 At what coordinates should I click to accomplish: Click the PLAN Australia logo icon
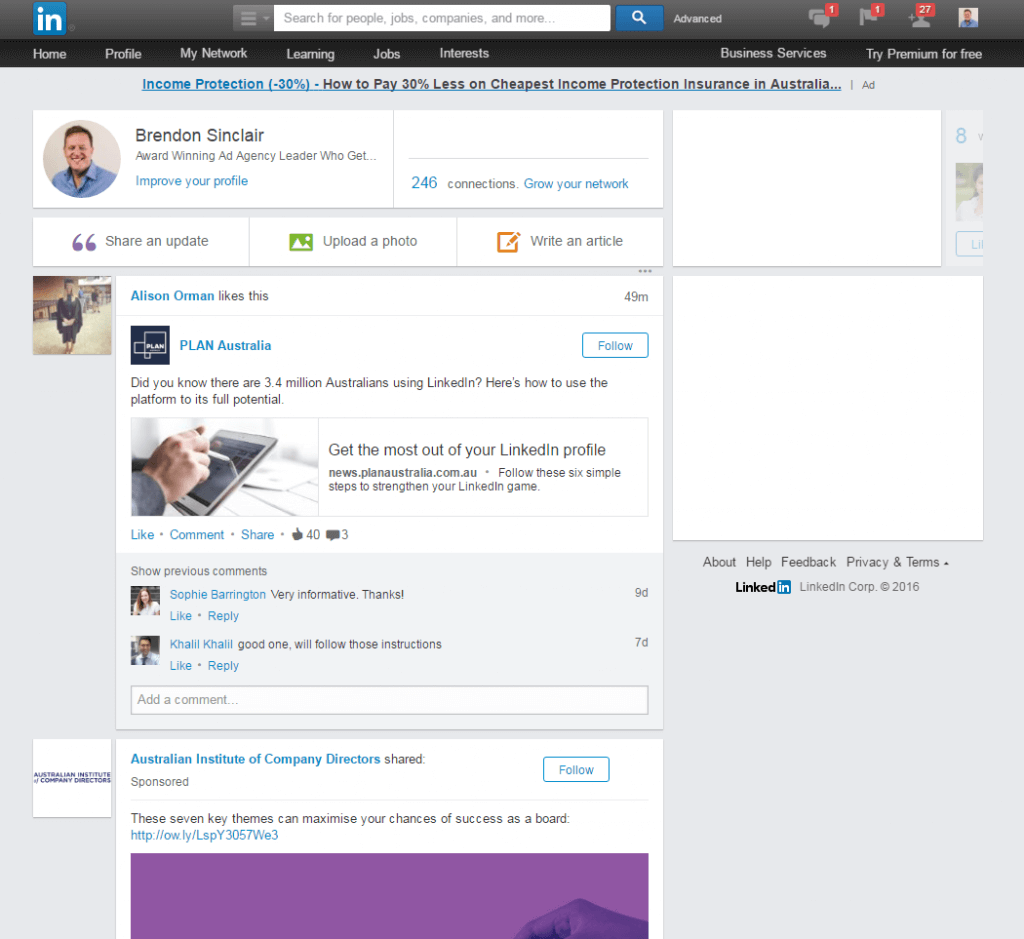tap(150, 345)
